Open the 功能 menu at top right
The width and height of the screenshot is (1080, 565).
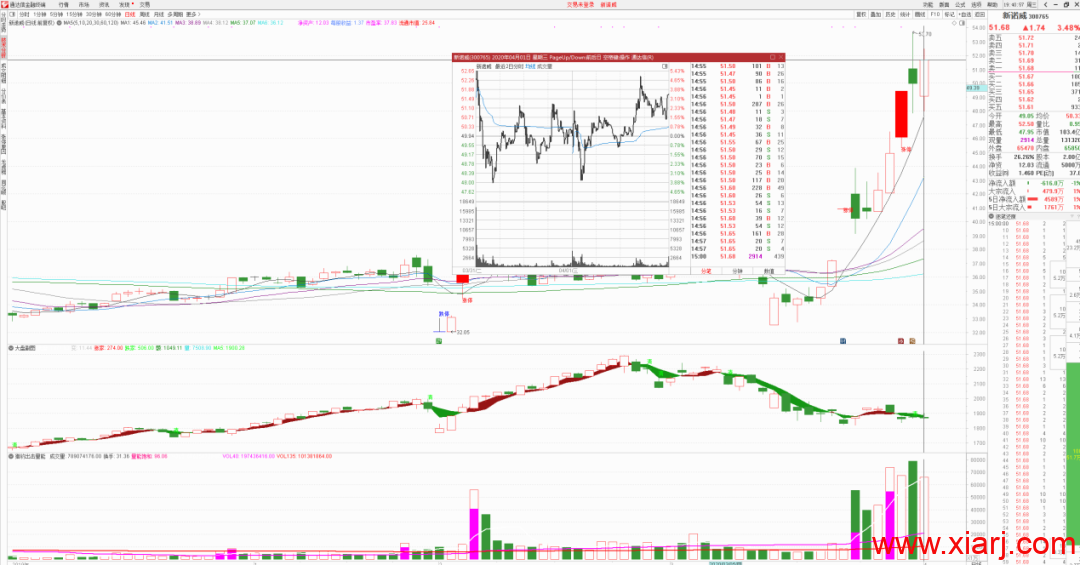(928, 5)
